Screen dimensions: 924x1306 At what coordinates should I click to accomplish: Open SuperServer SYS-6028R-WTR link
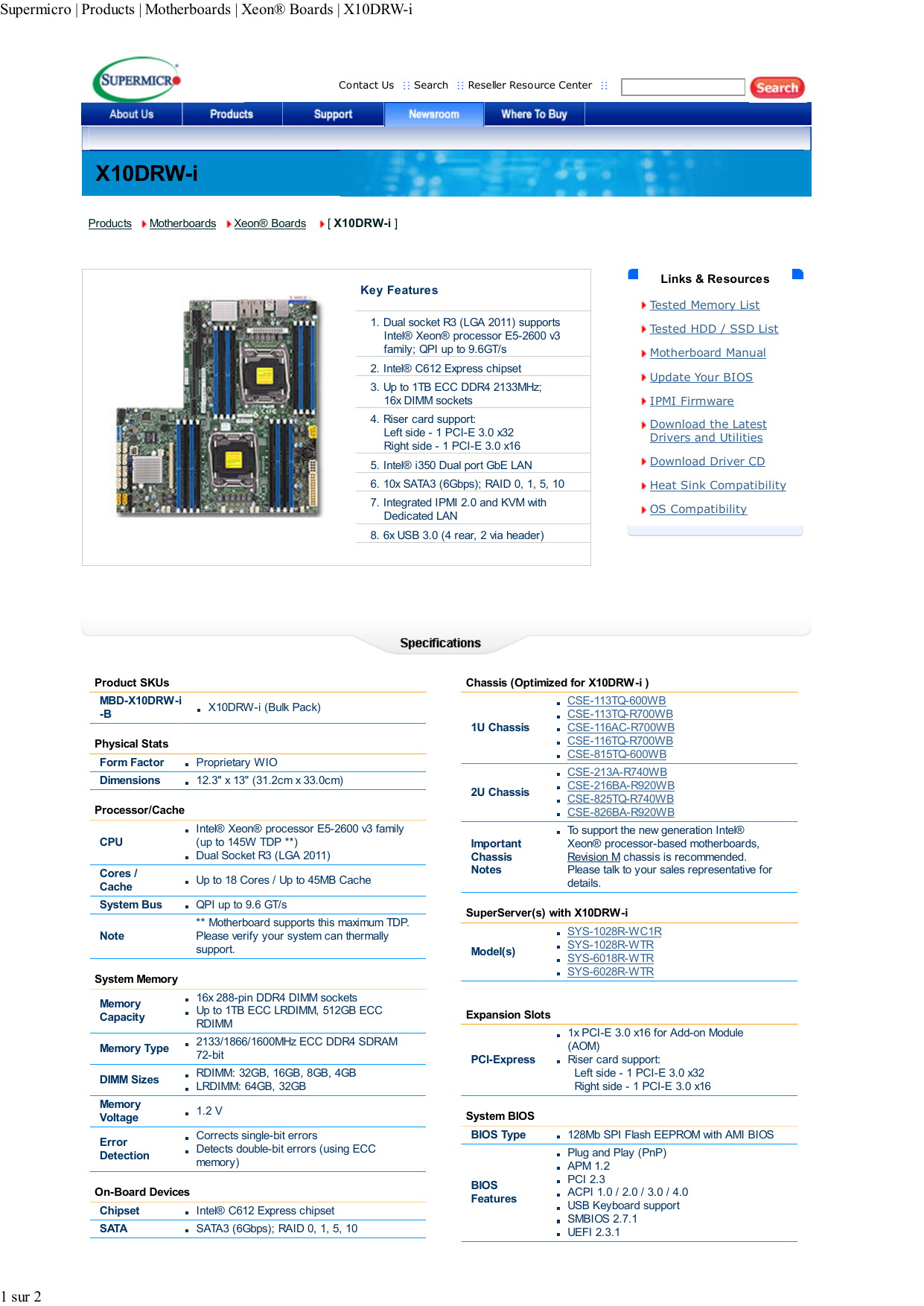tap(611, 972)
